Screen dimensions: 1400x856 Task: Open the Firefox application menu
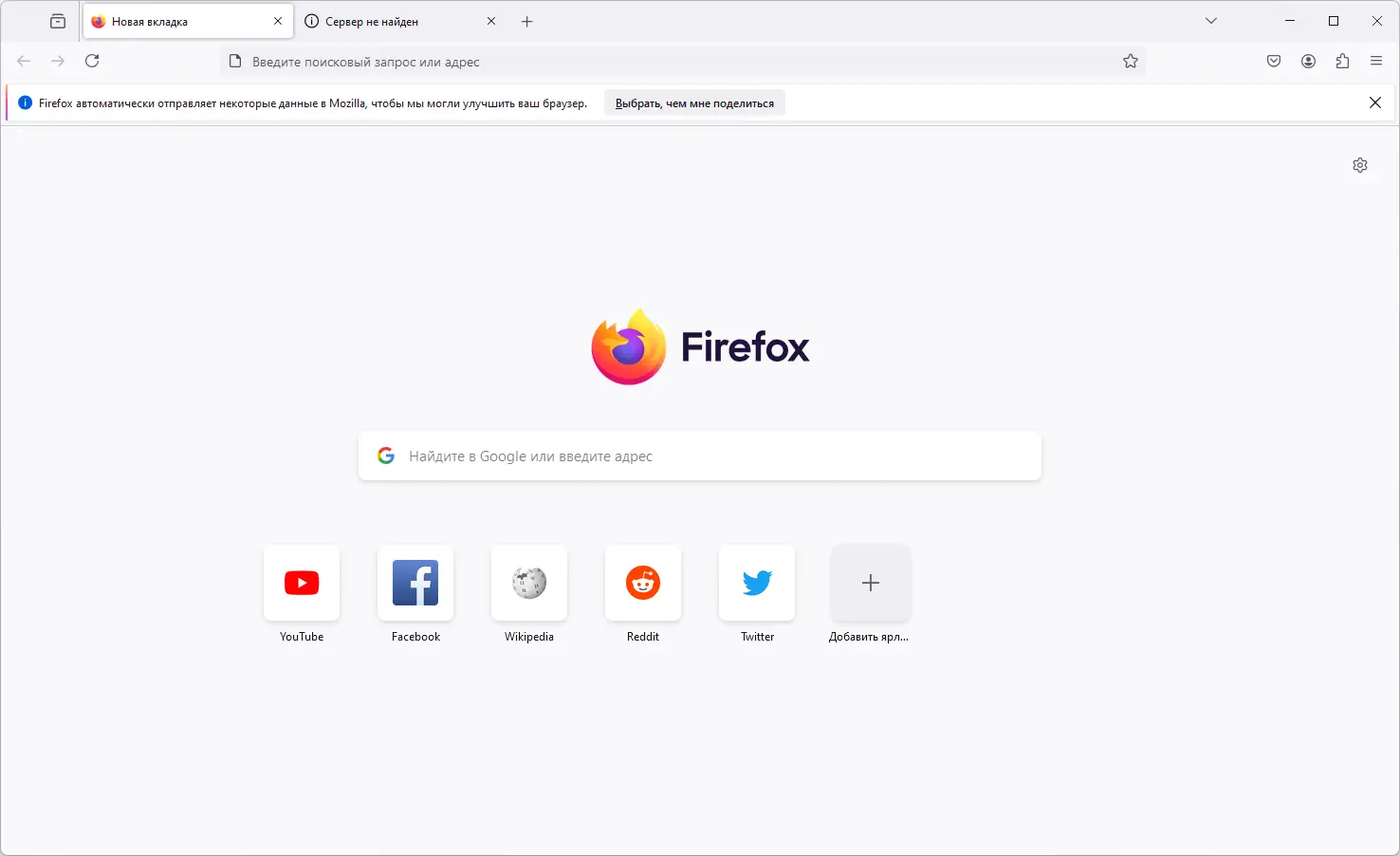pos(1375,61)
